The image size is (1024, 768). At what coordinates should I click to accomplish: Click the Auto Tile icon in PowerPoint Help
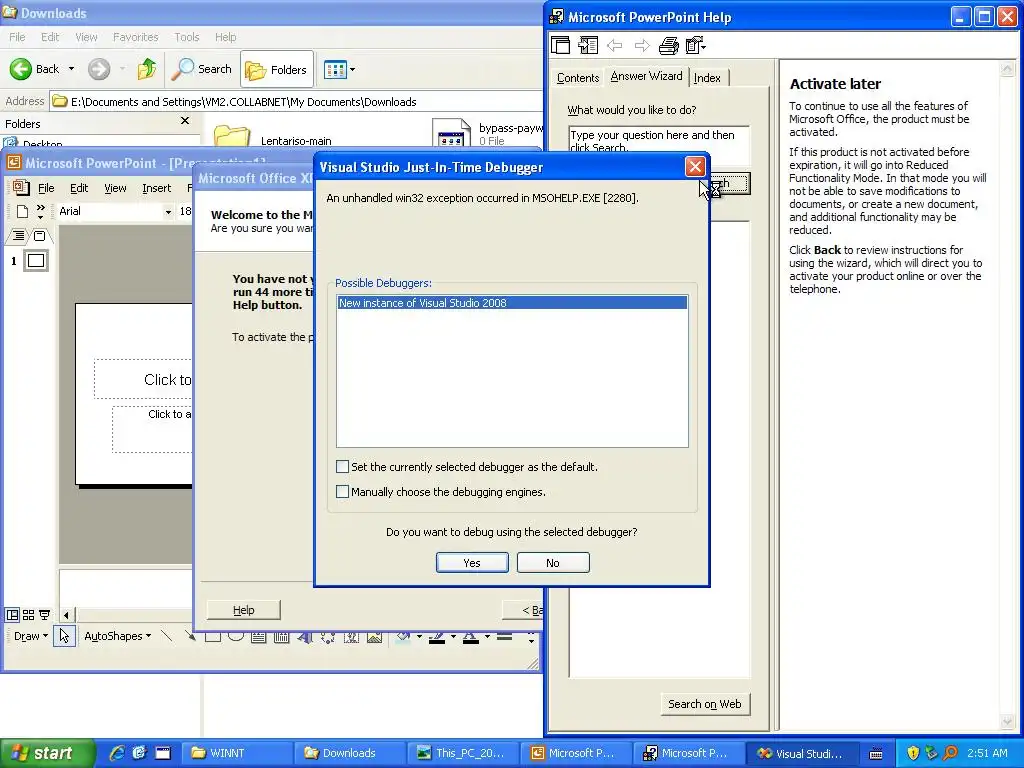click(x=560, y=45)
